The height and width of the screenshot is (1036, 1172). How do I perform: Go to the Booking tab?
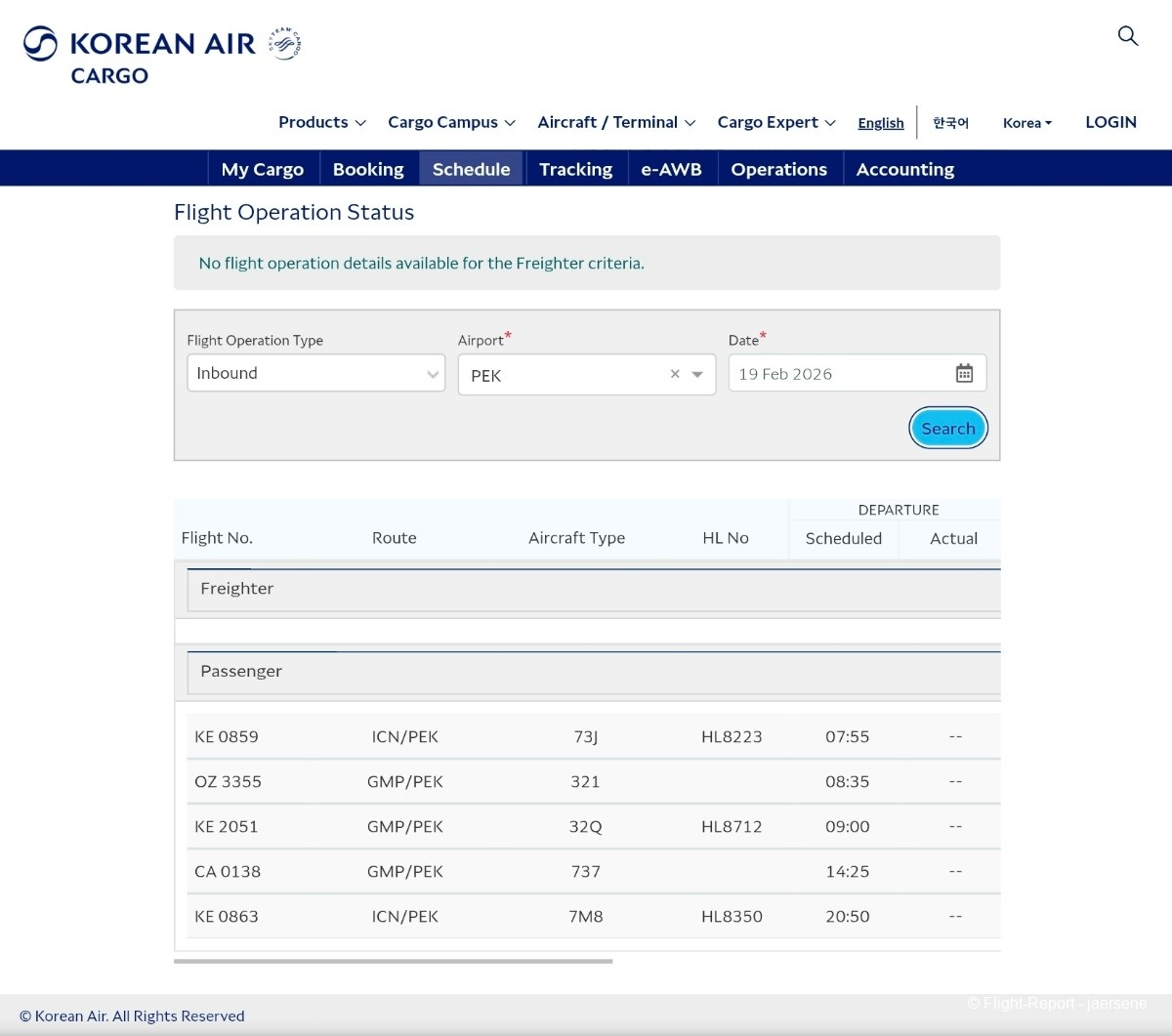tap(368, 169)
